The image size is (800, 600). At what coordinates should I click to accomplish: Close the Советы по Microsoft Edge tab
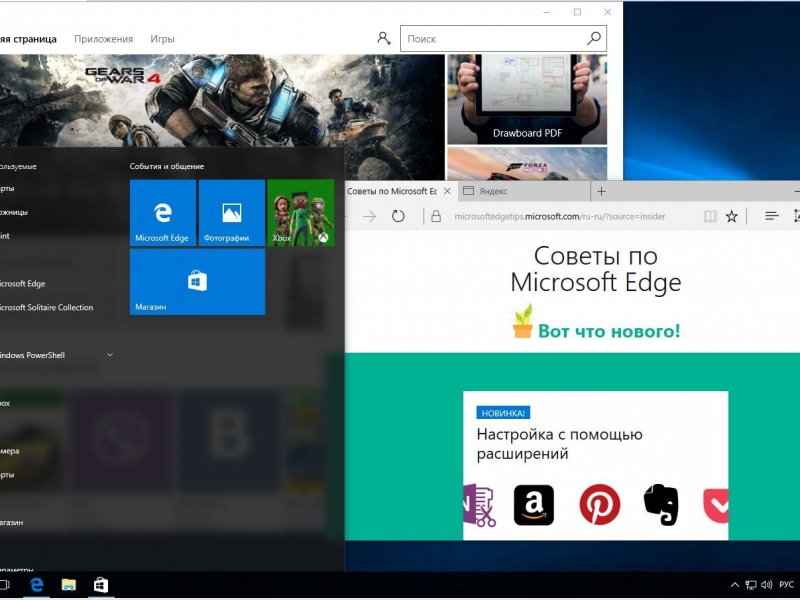pyautogui.click(x=447, y=191)
